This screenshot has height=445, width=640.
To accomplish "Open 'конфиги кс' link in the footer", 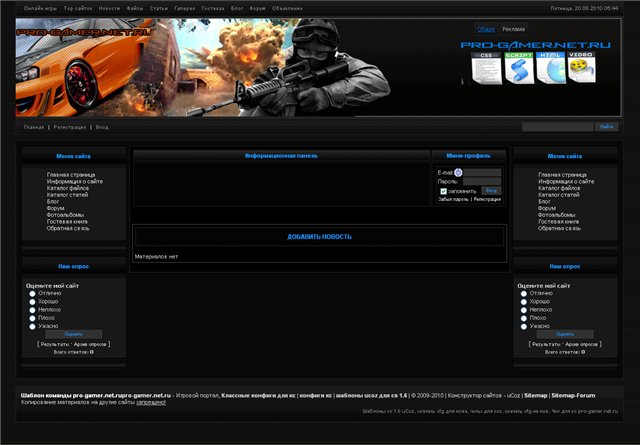I will (x=316, y=396).
